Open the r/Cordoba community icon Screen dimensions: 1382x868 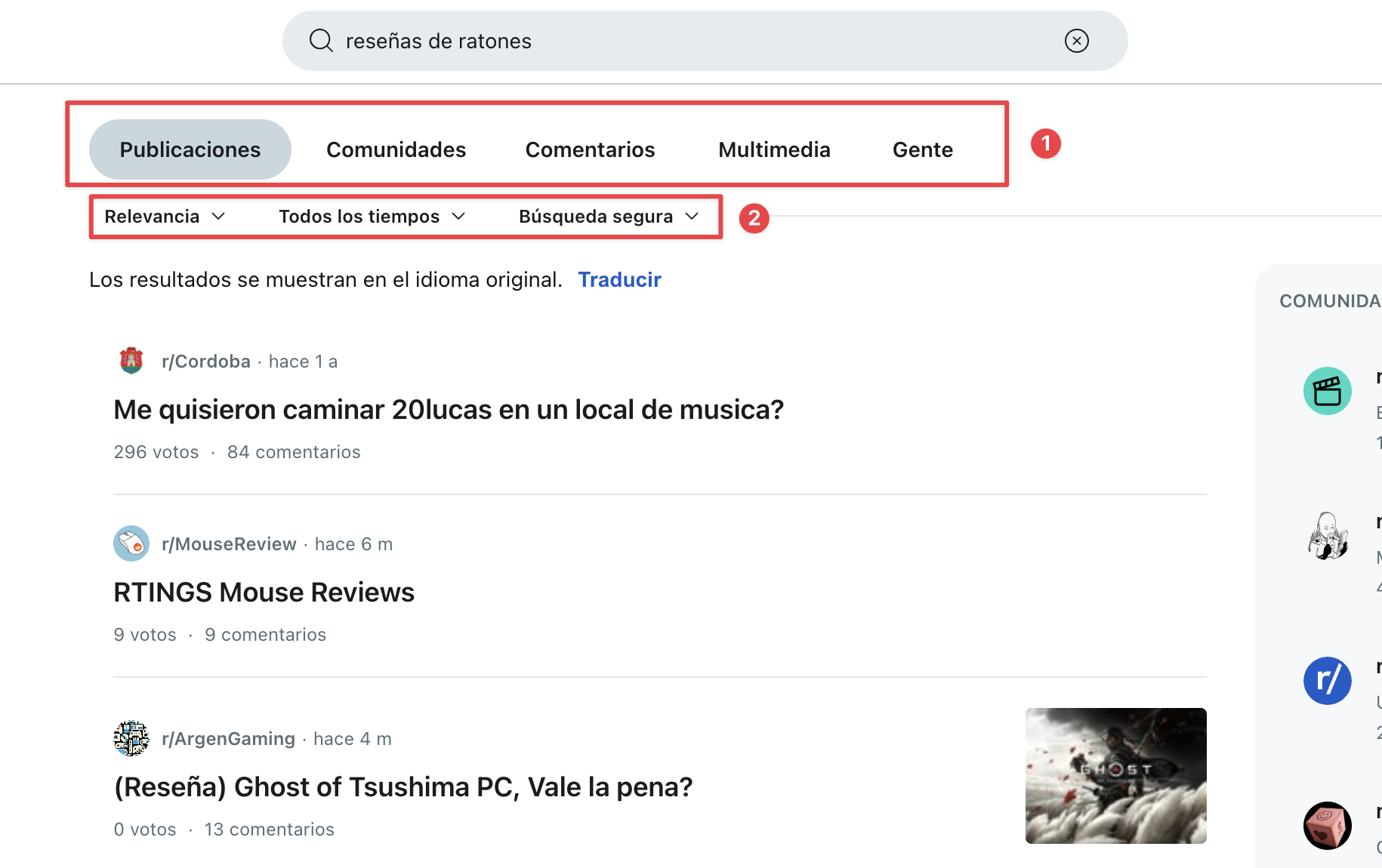click(131, 361)
